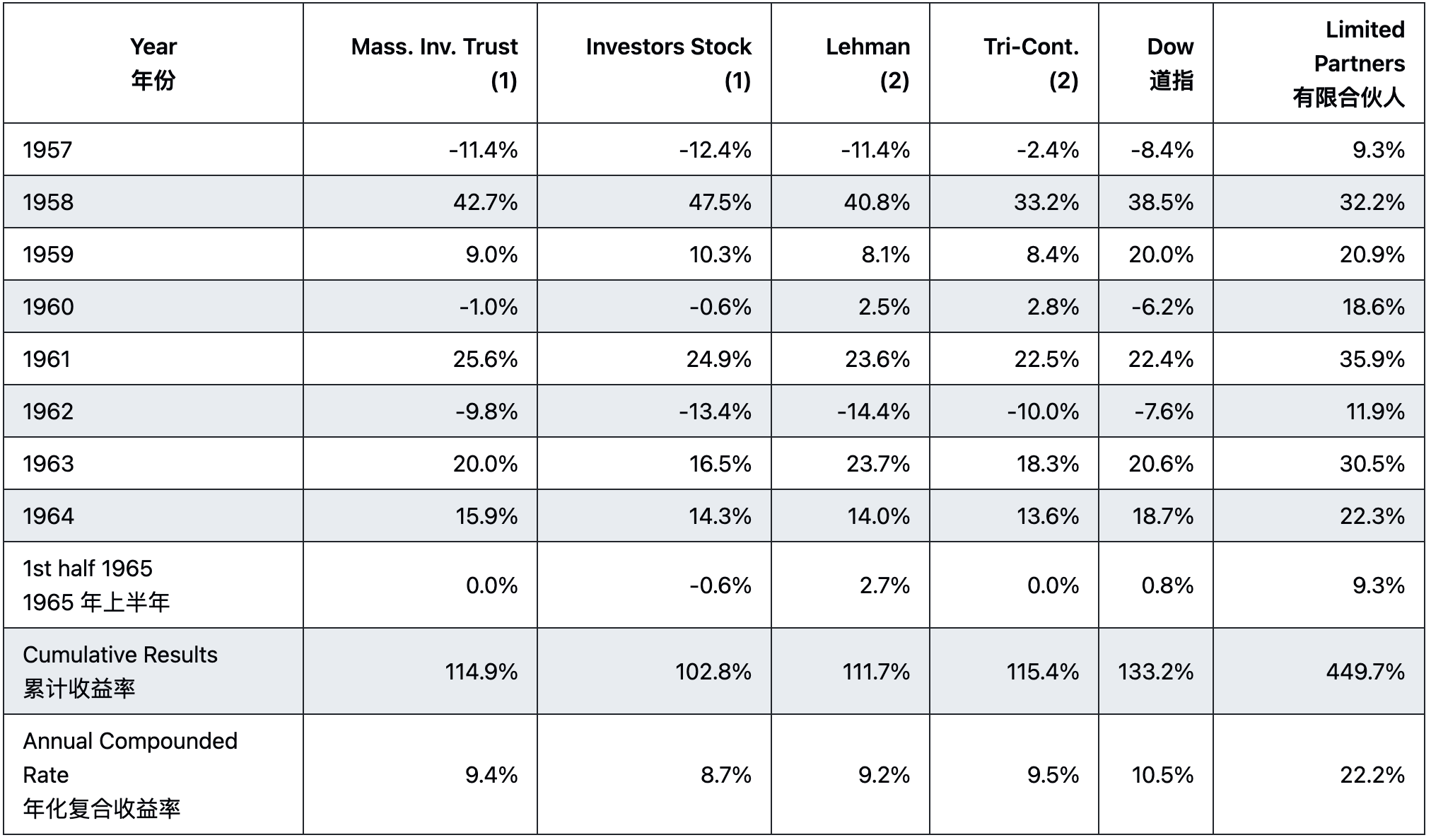Image resolution: width=1431 pixels, height=840 pixels.
Task: Select the 1963 Tri-Cont. value 18.3%
Action: 1046,464
